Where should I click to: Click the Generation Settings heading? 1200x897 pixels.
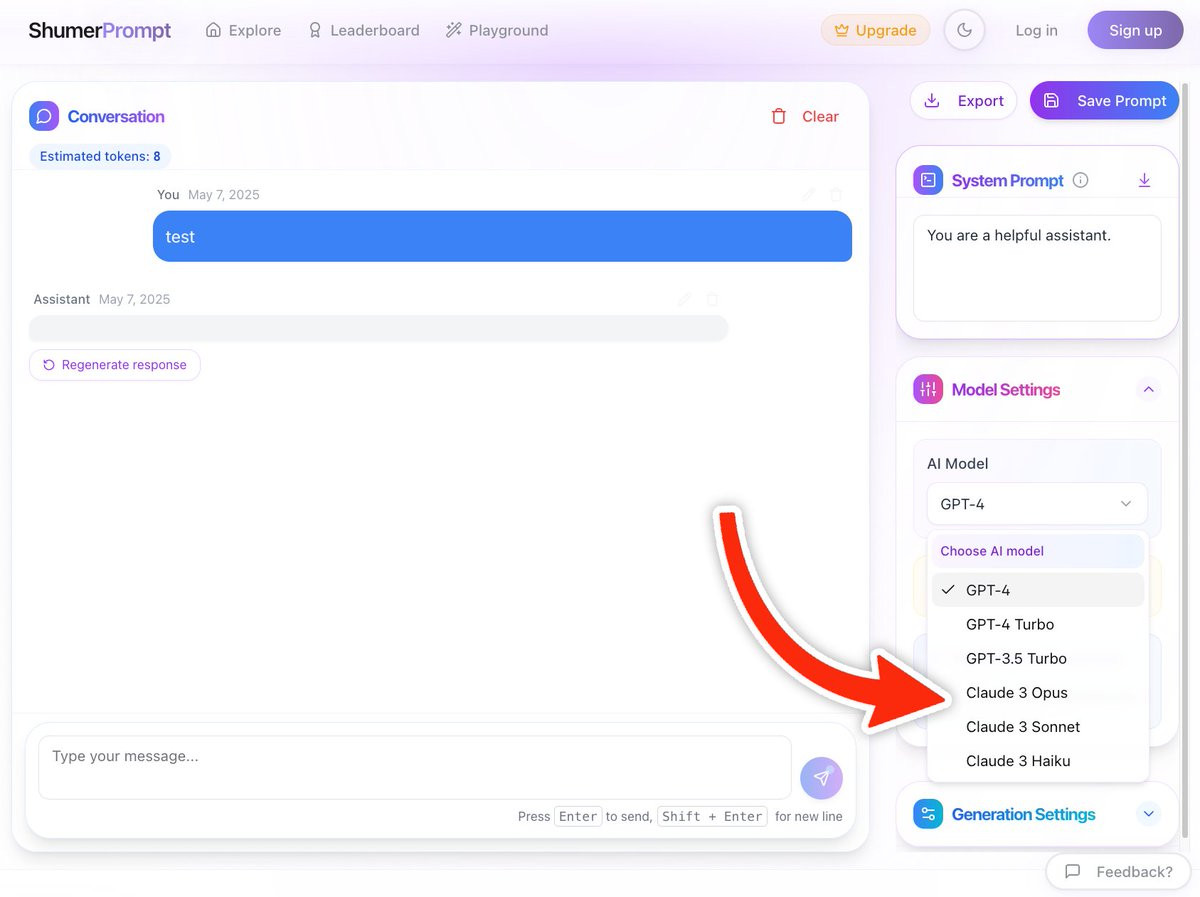click(1023, 814)
